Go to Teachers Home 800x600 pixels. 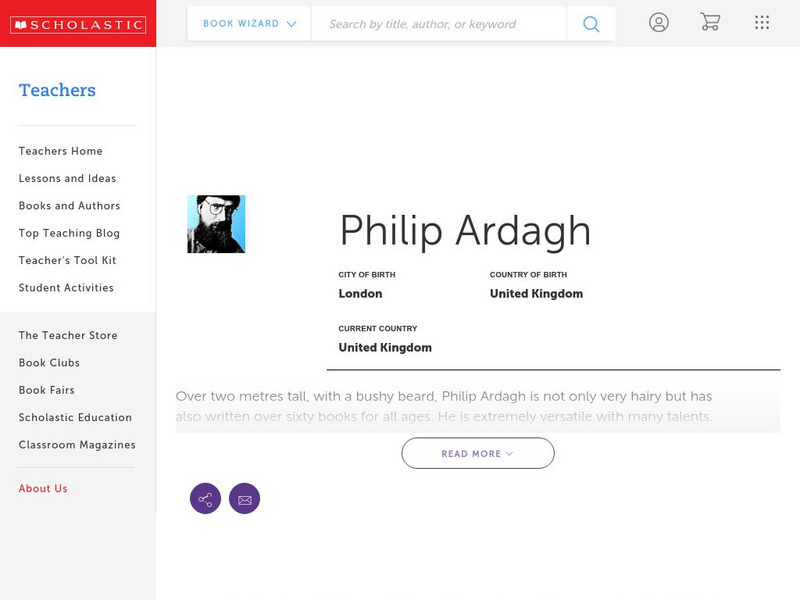click(60, 151)
